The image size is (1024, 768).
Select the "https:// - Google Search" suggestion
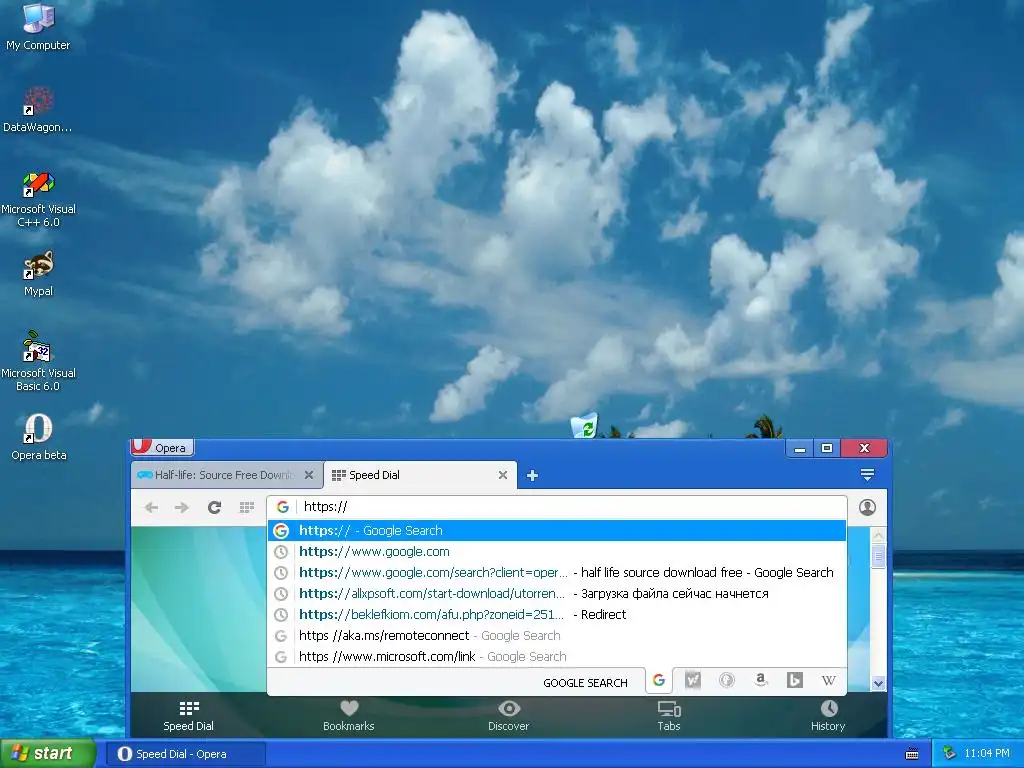pos(556,530)
